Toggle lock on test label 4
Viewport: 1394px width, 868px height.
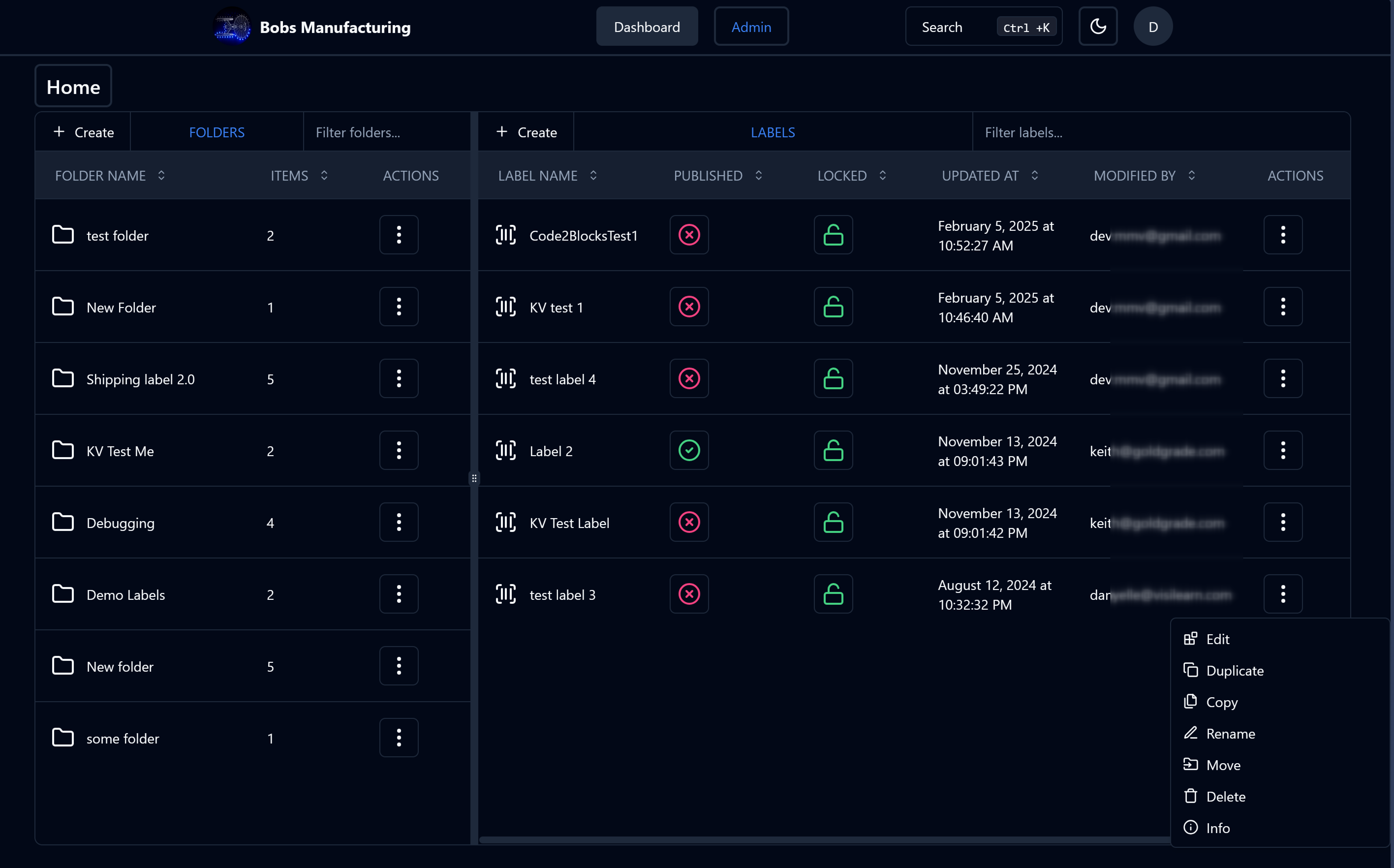[x=833, y=379]
